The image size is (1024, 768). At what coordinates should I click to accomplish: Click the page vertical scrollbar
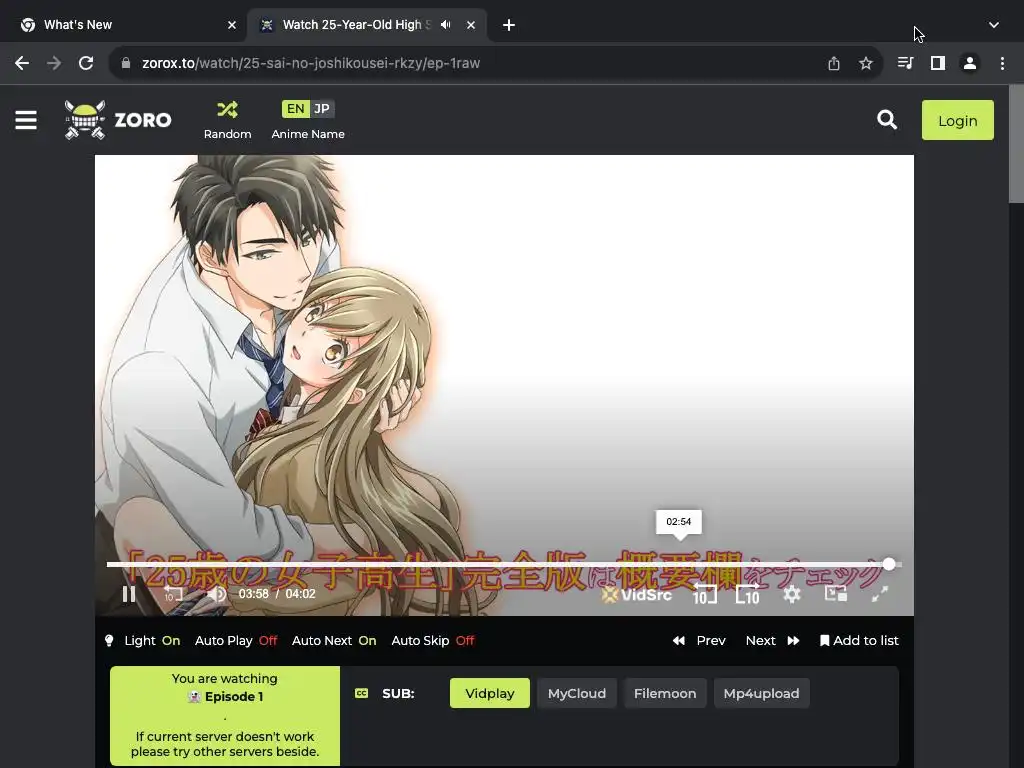point(1016,145)
